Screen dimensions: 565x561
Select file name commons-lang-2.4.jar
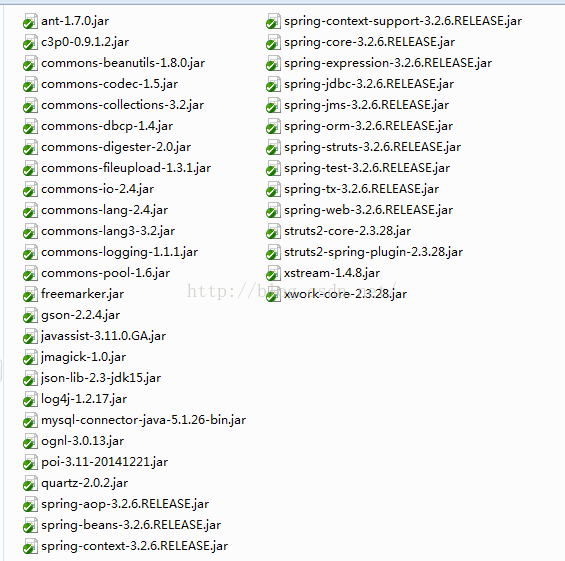[x=104, y=210]
